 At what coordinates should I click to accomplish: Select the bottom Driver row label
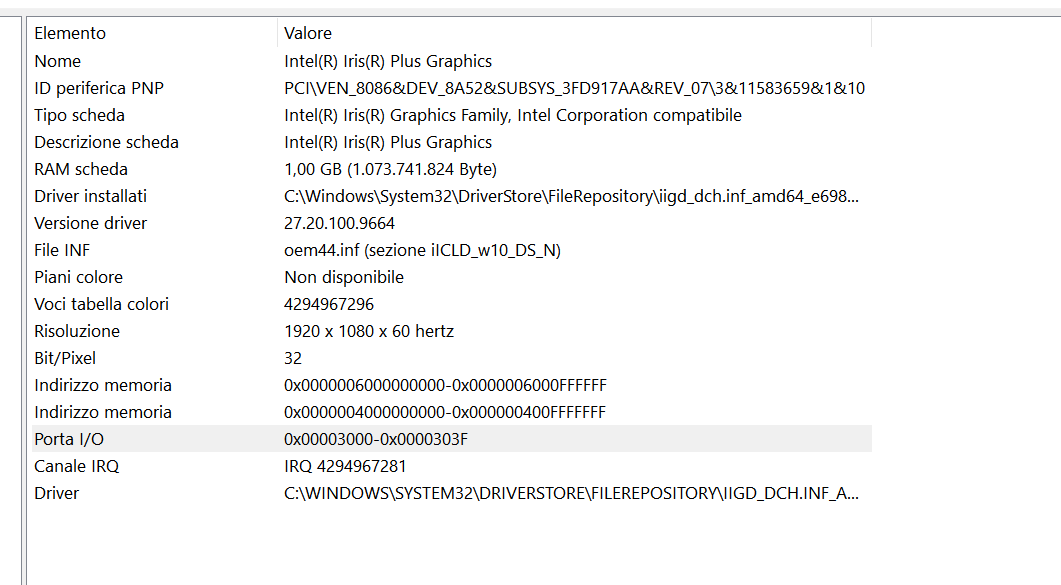point(57,494)
